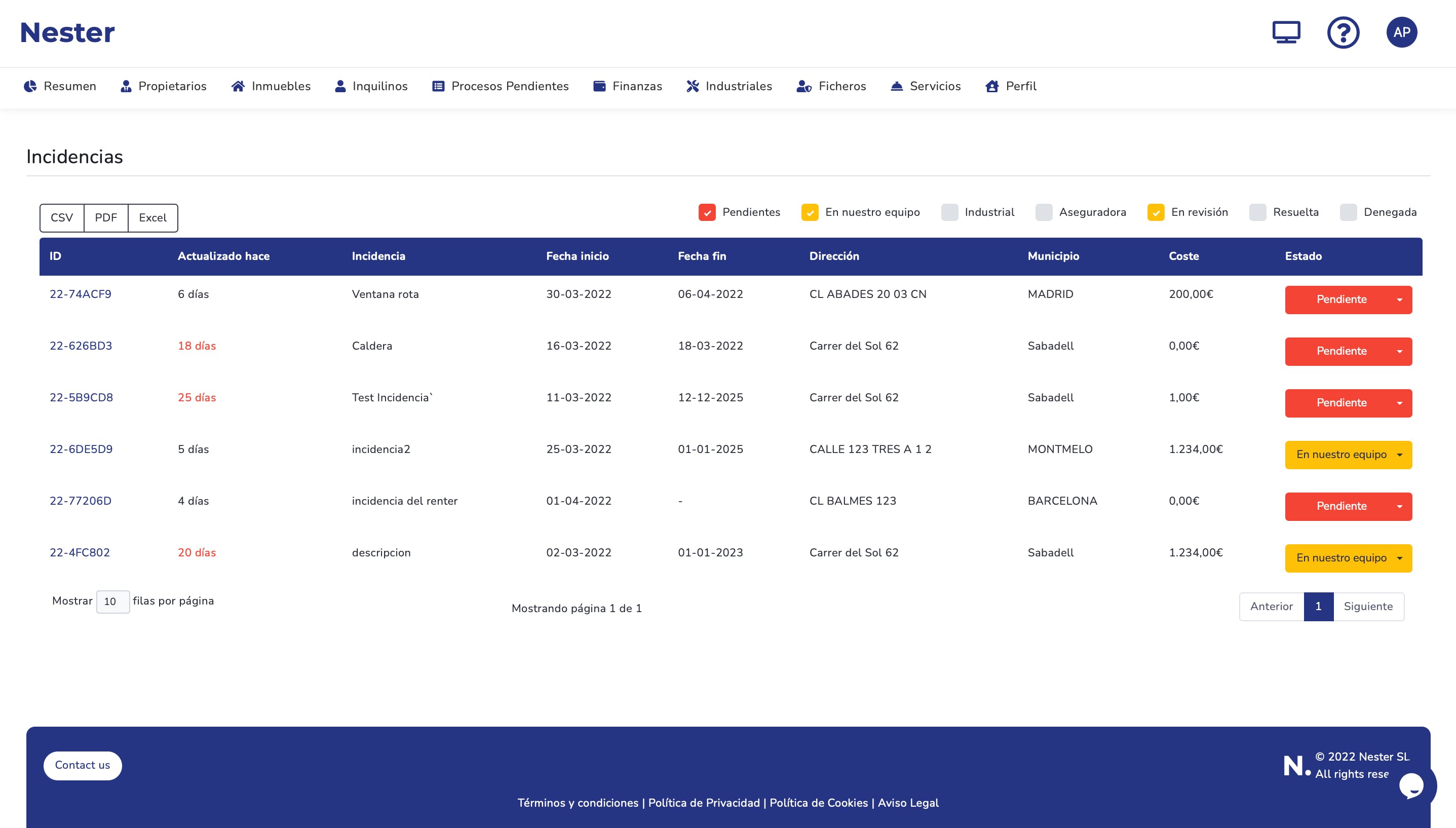Click the Industriales tools icon

tap(693, 86)
